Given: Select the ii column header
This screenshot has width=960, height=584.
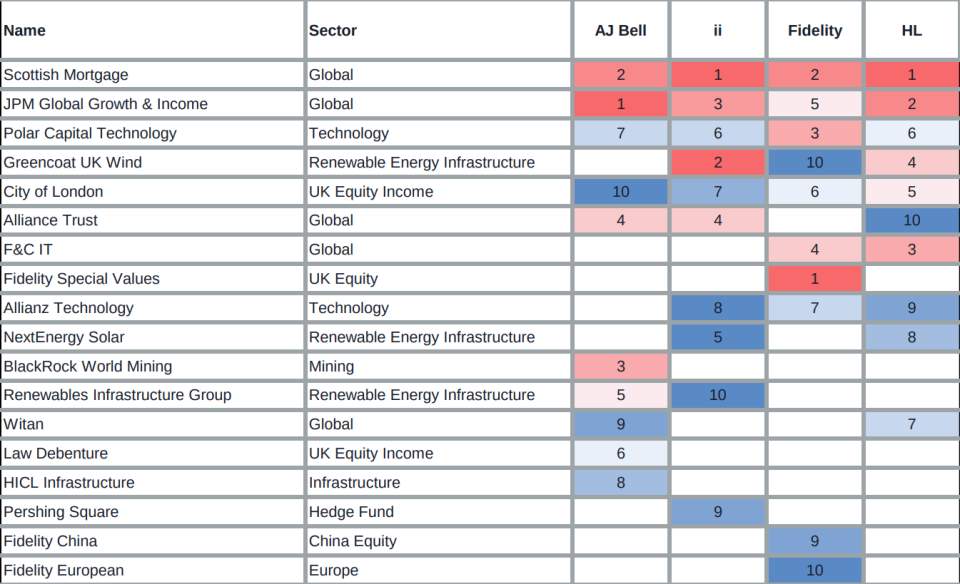Looking at the screenshot, I should click(x=717, y=31).
